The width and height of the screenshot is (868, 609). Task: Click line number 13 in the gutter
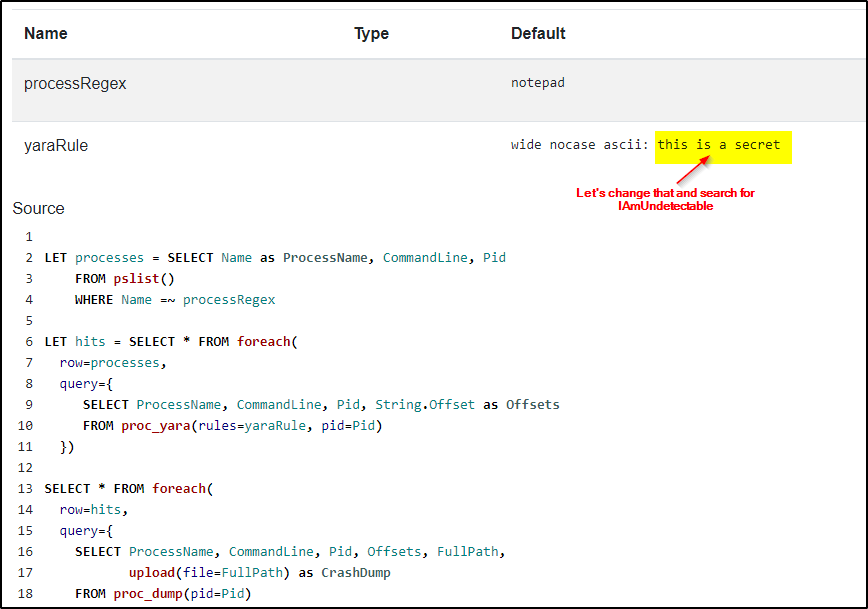coord(25,489)
